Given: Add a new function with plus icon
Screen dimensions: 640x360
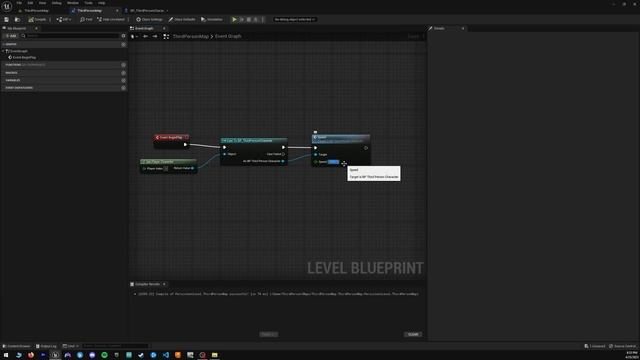Looking at the screenshot, I should [123, 65].
